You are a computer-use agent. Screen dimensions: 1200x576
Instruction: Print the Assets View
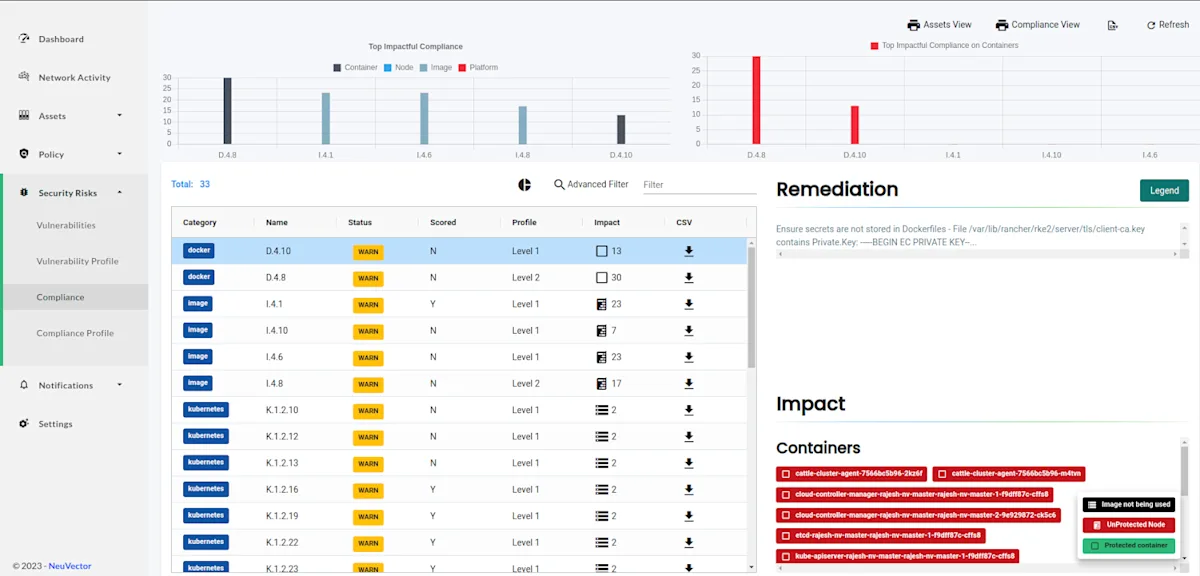[x=939, y=25]
